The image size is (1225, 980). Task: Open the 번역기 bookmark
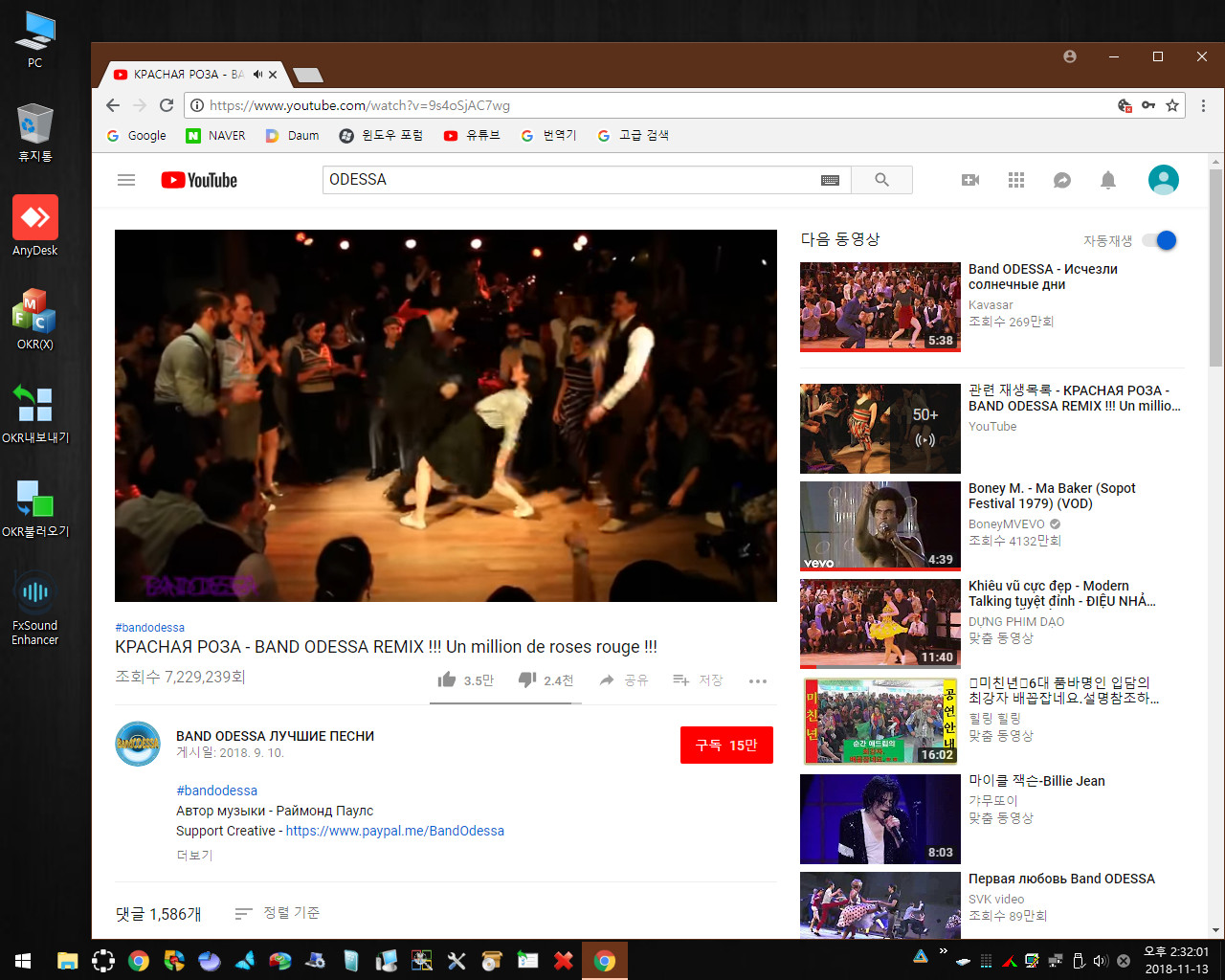[548, 136]
